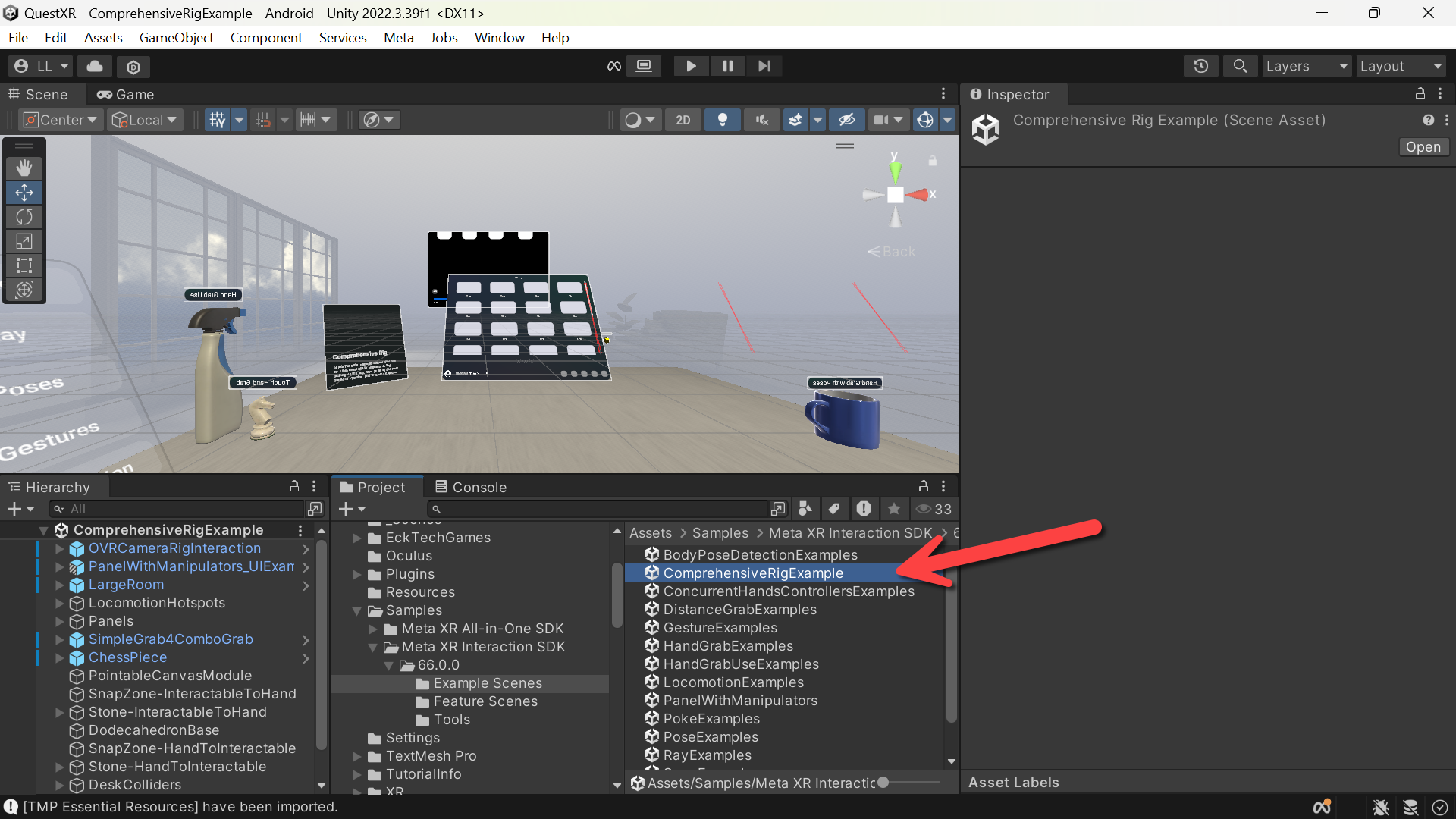Select the Rotate tool
The height and width of the screenshot is (819, 1456).
click(x=24, y=217)
